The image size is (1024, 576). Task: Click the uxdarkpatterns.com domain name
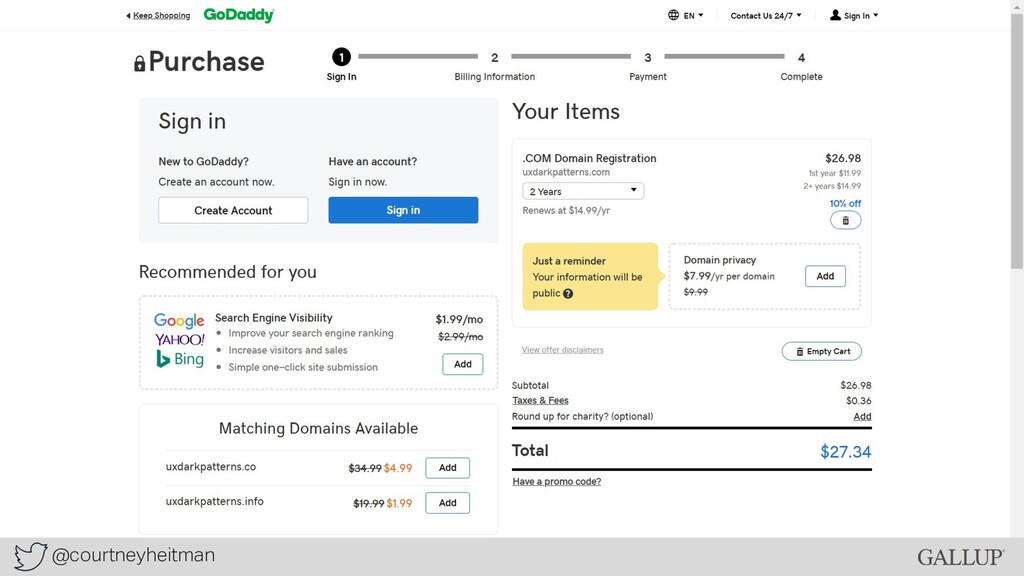click(566, 172)
